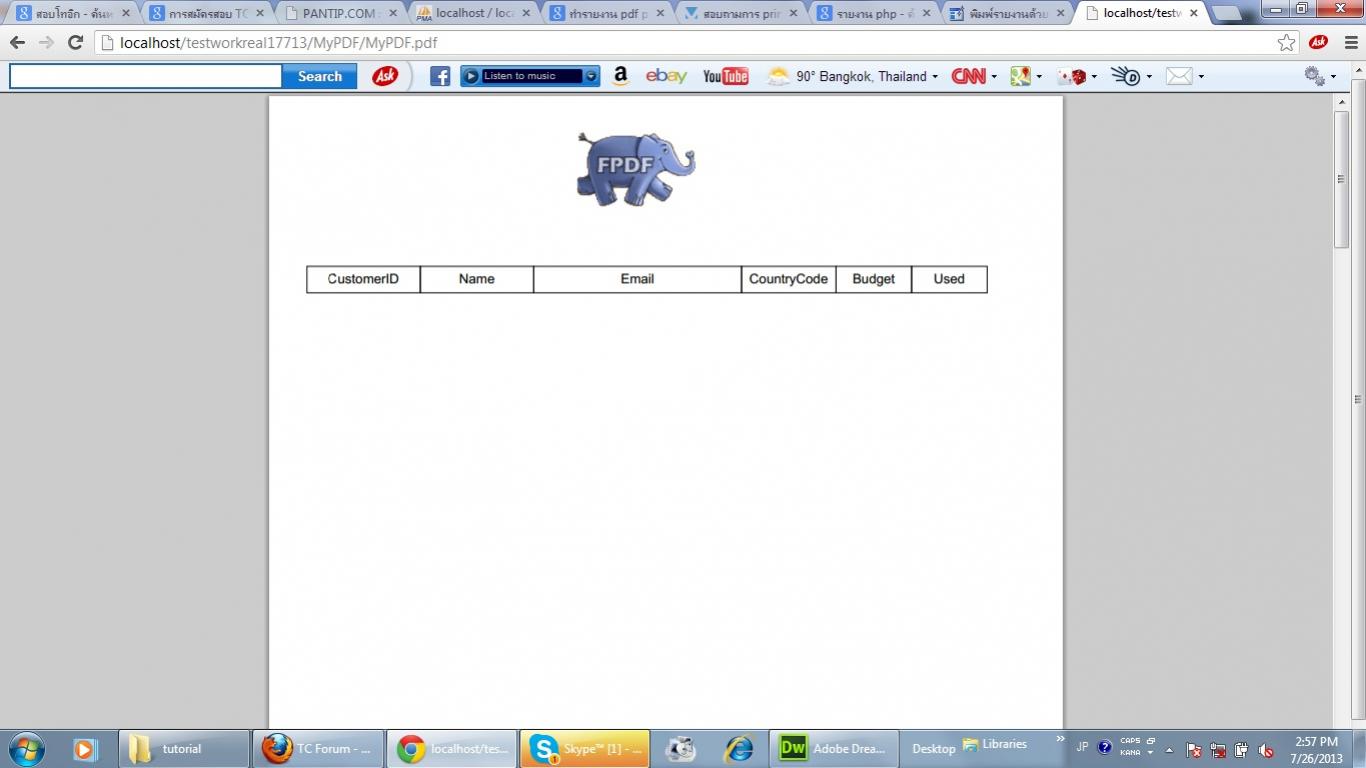The image size is (1366, 768).
Task: Switch to the ทำรายงาน pdf tab
Action: (606, 14)
